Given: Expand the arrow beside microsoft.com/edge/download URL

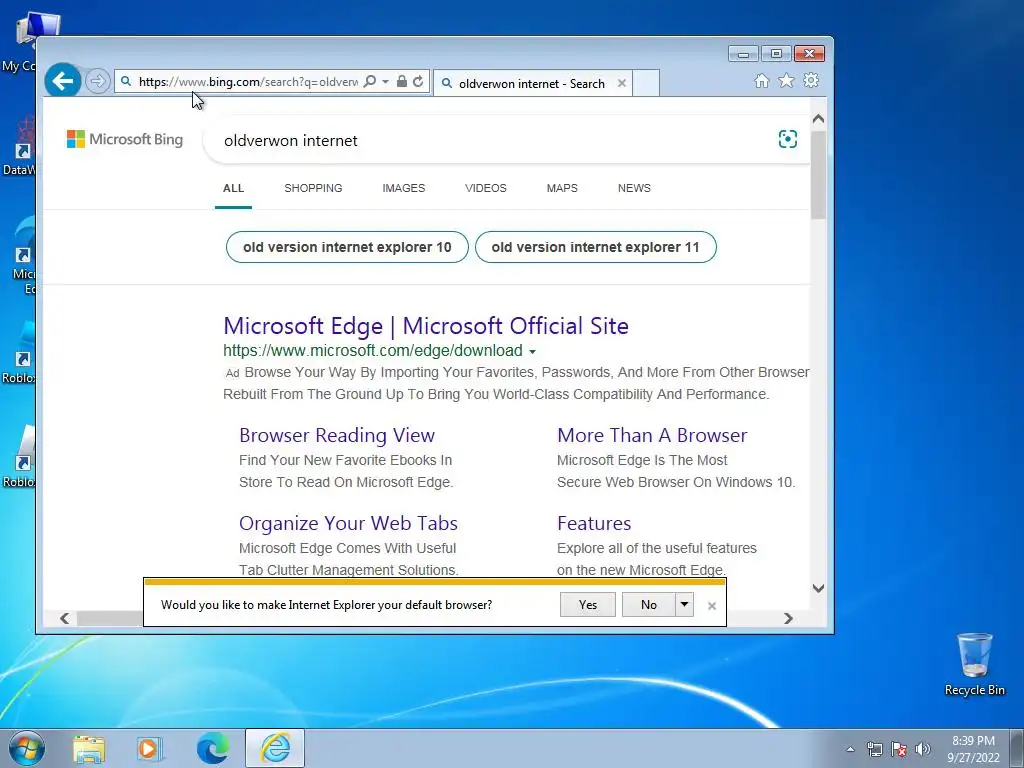Looking at the screenshot, I should (532, 352).
